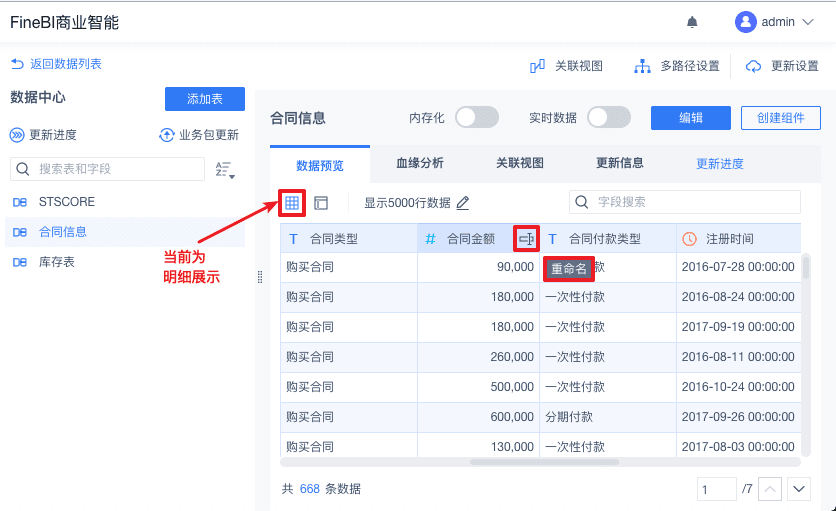
Task: Go to next page arrow
Action: pos(798,489)
